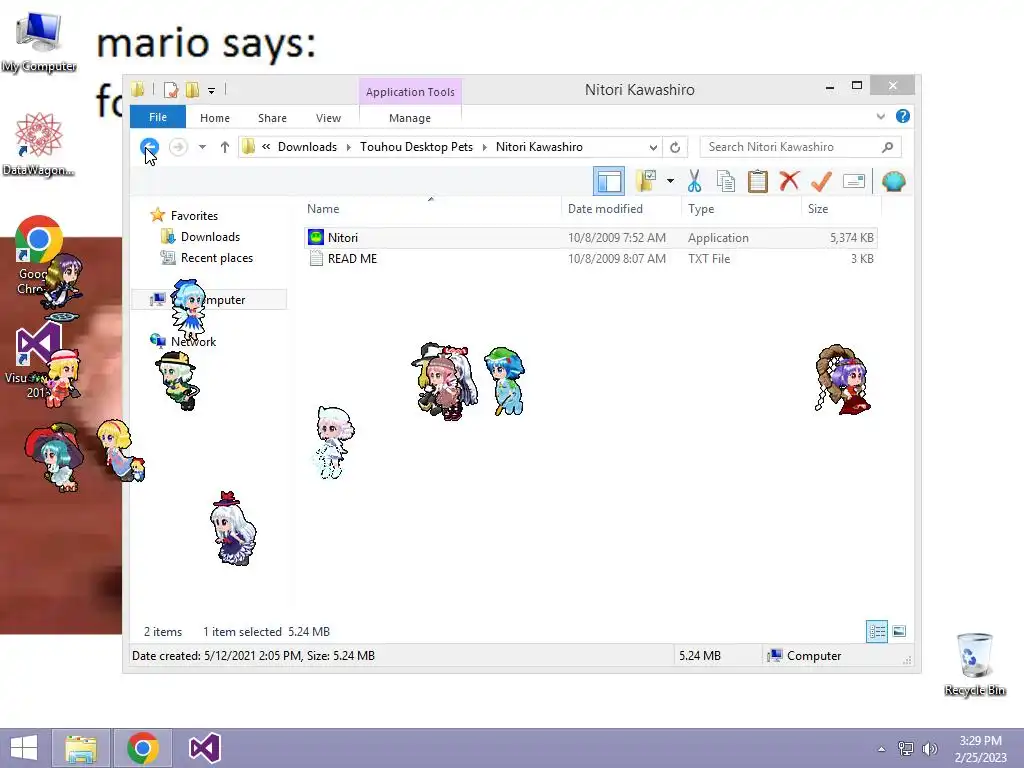
Task: Open Customize Quick Access Toolbar dropdown
Action: click(212, 91)
